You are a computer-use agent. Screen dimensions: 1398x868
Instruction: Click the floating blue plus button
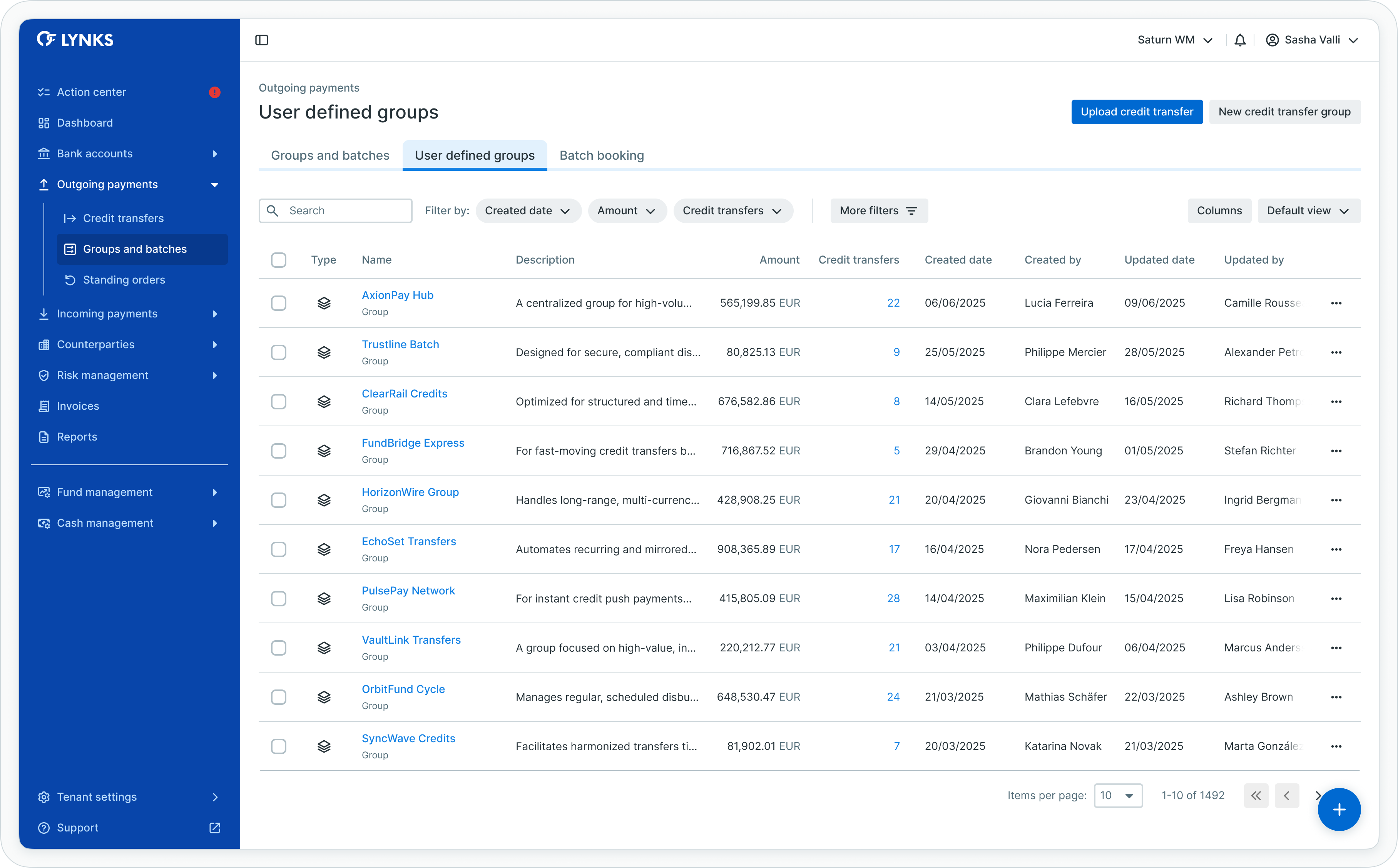(1339, 810)
